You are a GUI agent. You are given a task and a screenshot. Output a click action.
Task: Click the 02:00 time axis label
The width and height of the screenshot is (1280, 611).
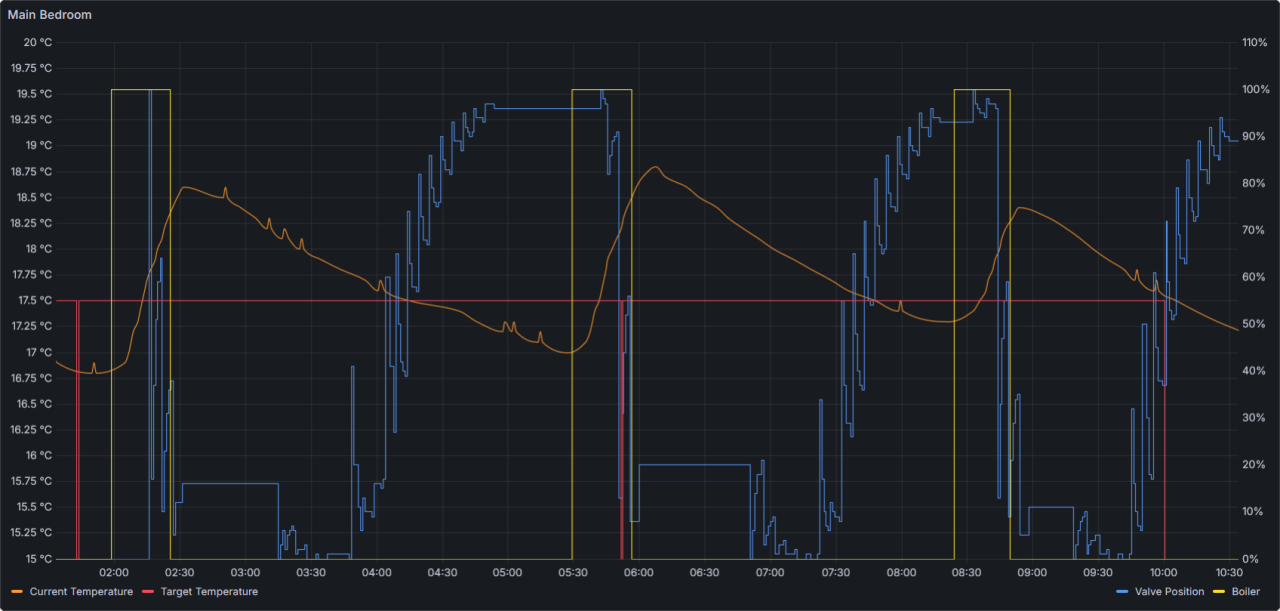(x=114, y=573)
